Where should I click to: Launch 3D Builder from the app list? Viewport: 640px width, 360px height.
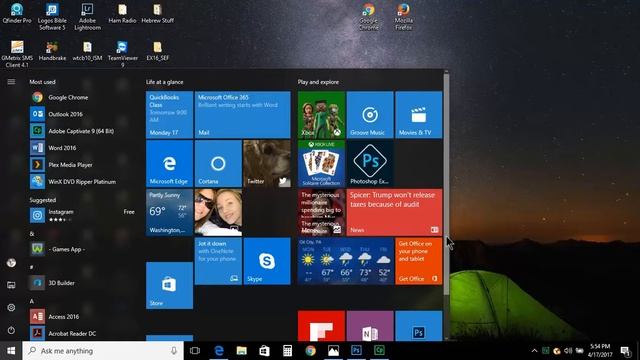click(x=82, y=282)
